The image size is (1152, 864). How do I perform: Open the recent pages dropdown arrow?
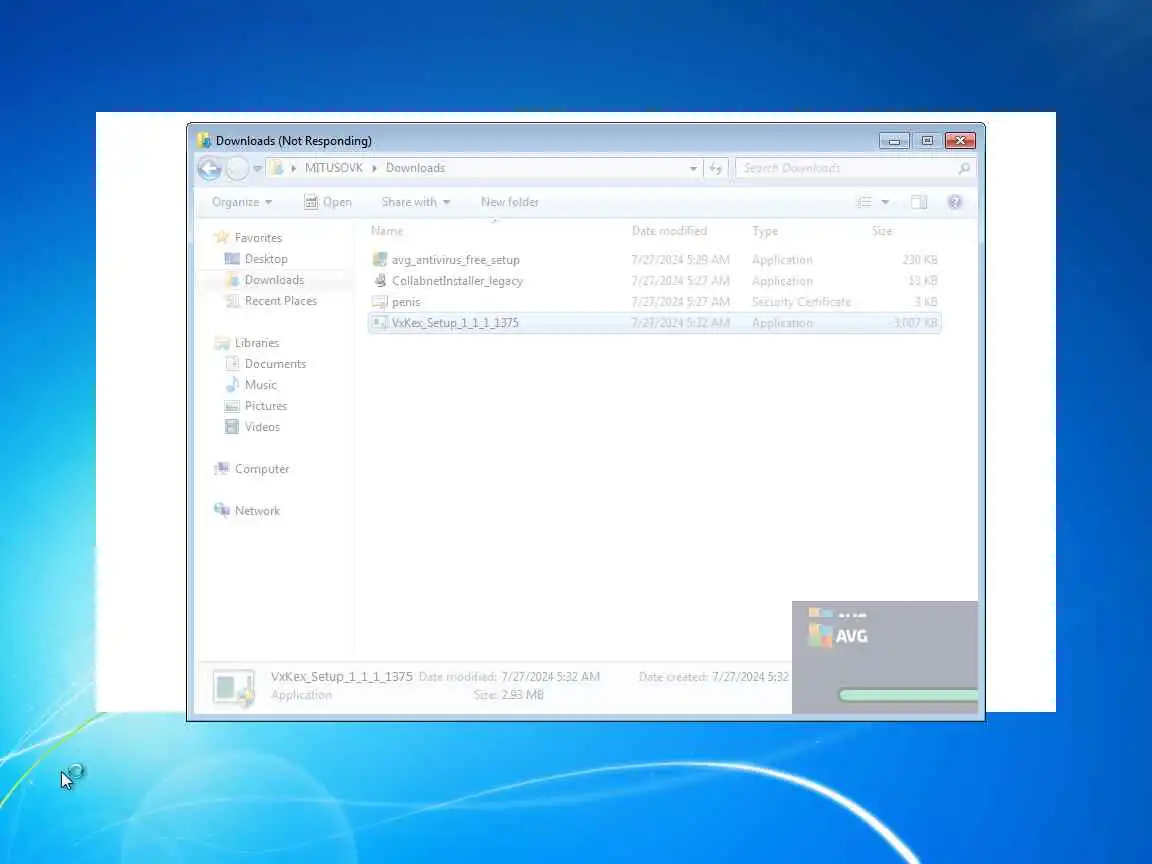tap(257, 169)
